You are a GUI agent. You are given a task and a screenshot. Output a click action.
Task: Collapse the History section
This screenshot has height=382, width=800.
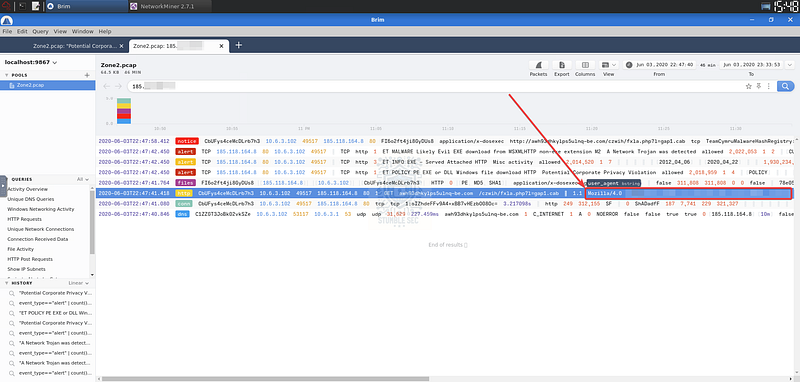click(x=6, y=283)
